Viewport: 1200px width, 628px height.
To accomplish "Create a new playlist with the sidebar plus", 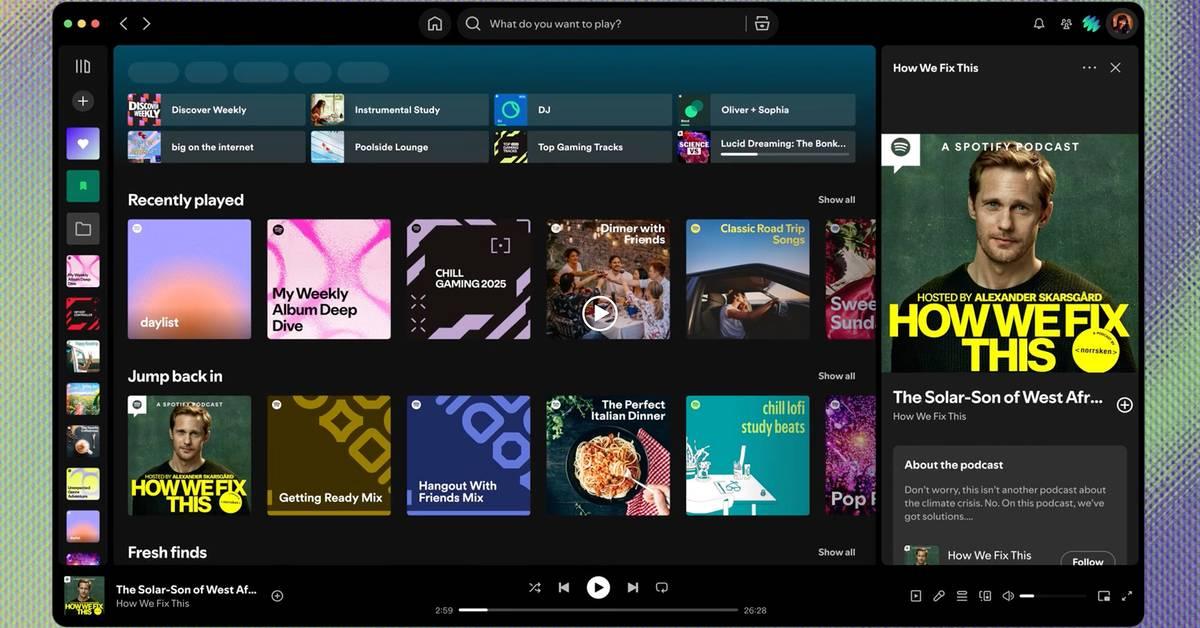I will click(83, 101).
